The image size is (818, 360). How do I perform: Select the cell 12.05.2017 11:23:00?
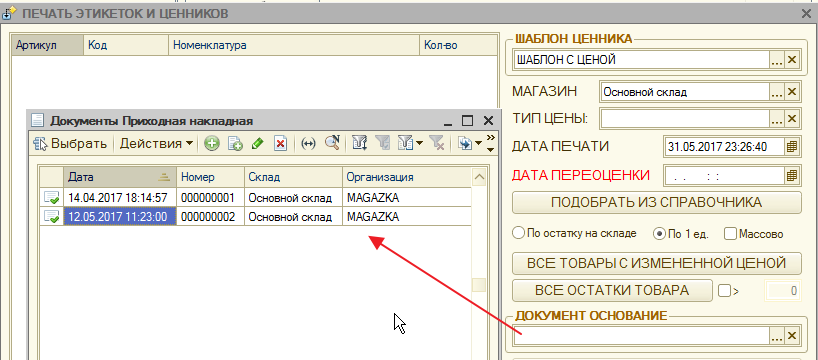120,217
